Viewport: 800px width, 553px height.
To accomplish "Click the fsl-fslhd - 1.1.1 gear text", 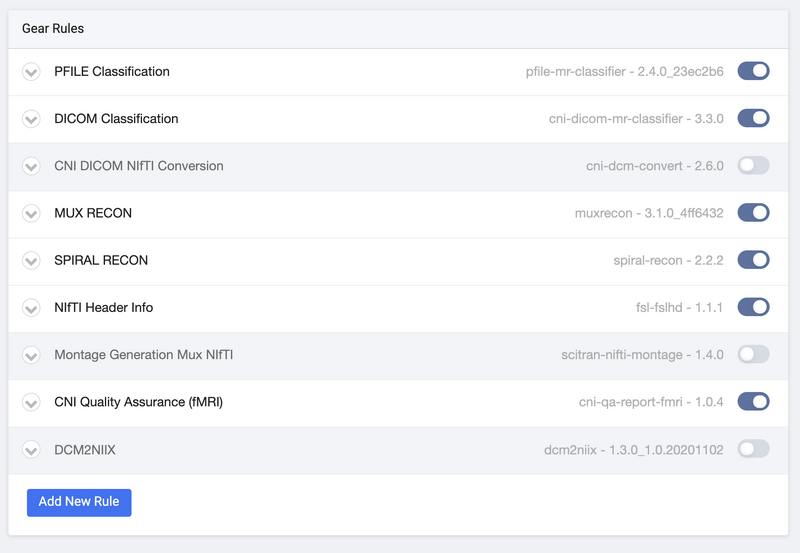I will (680, 307).
